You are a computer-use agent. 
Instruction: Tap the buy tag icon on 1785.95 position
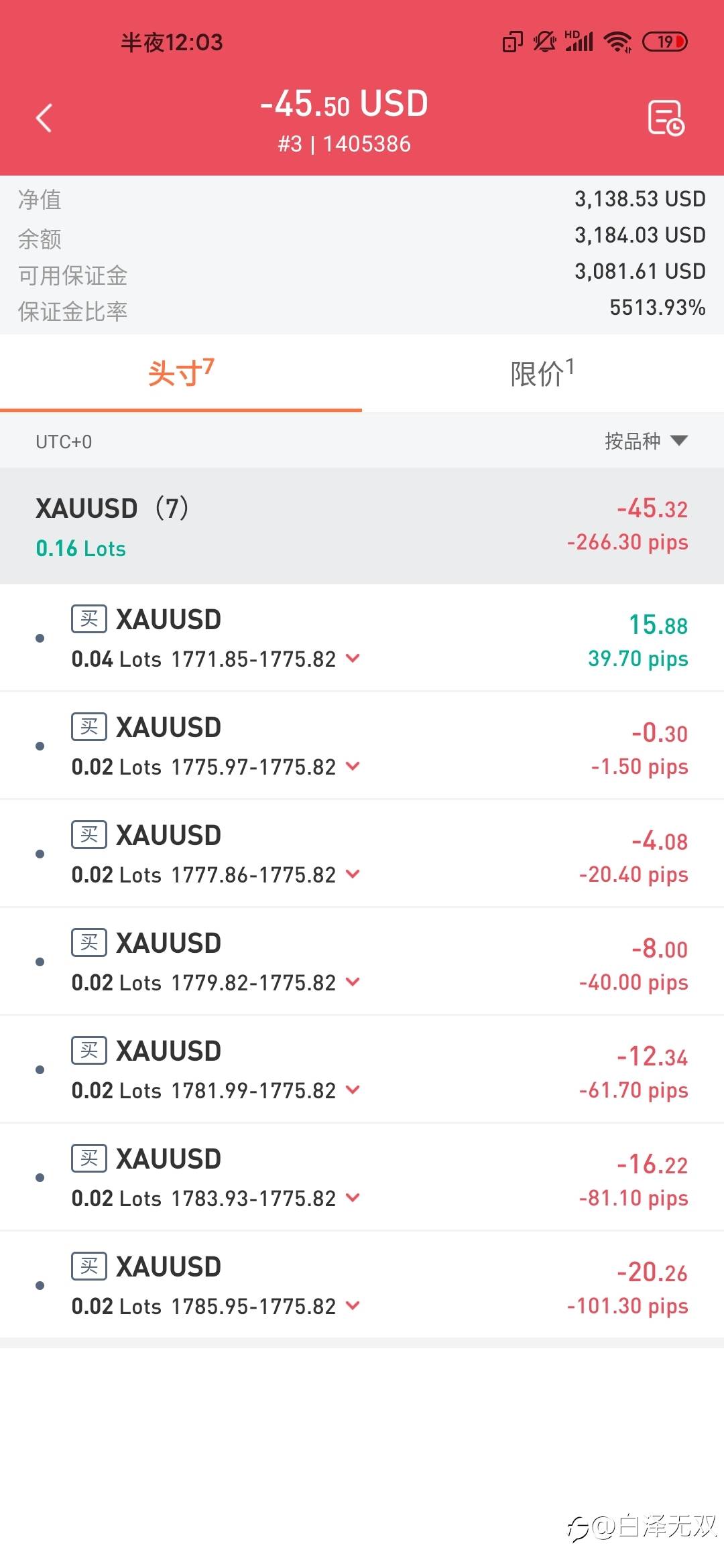tap(89, 1266)
